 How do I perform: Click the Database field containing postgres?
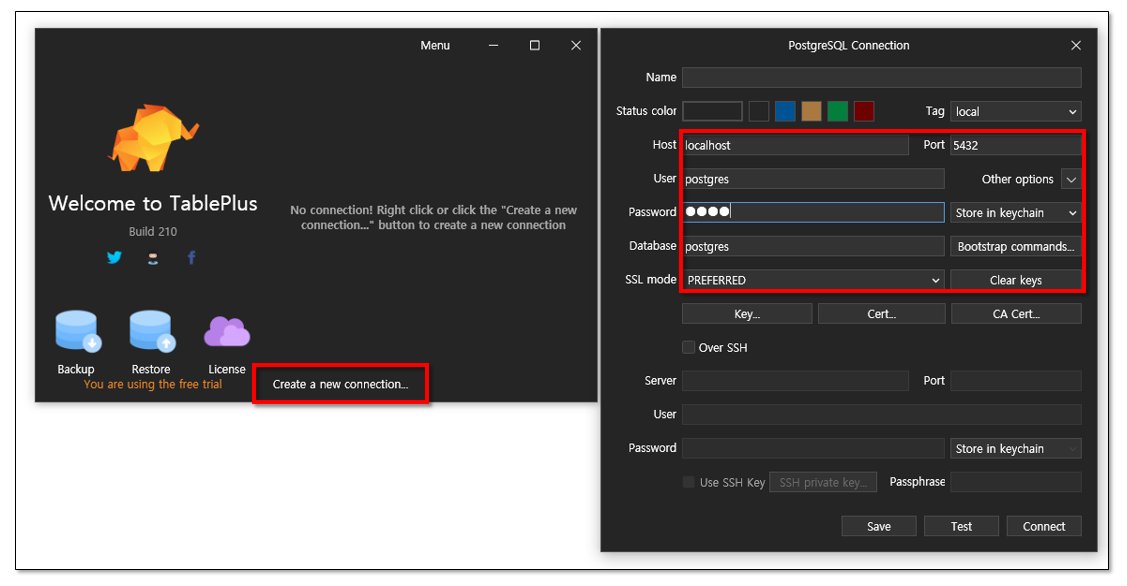pos(813,246)
